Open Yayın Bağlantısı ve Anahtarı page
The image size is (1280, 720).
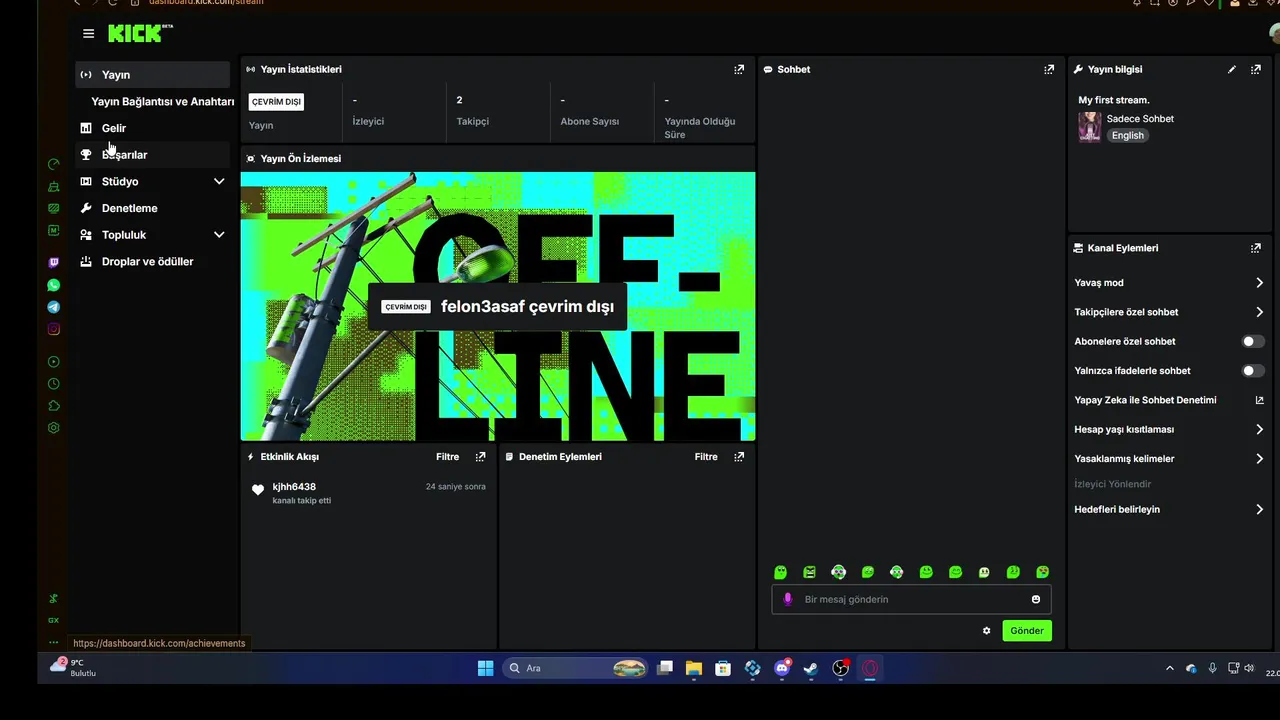point(162,102)
